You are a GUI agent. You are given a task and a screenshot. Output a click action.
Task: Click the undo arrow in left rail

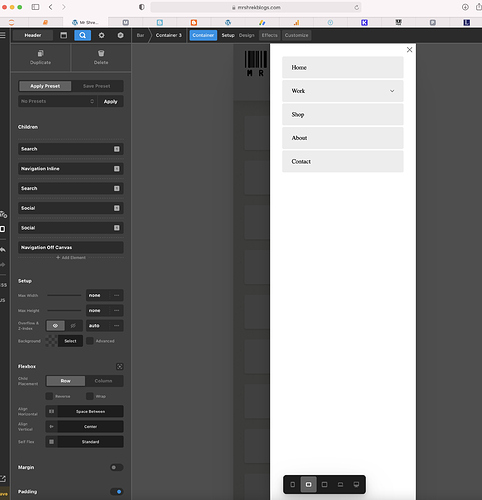tap(3, 250)
